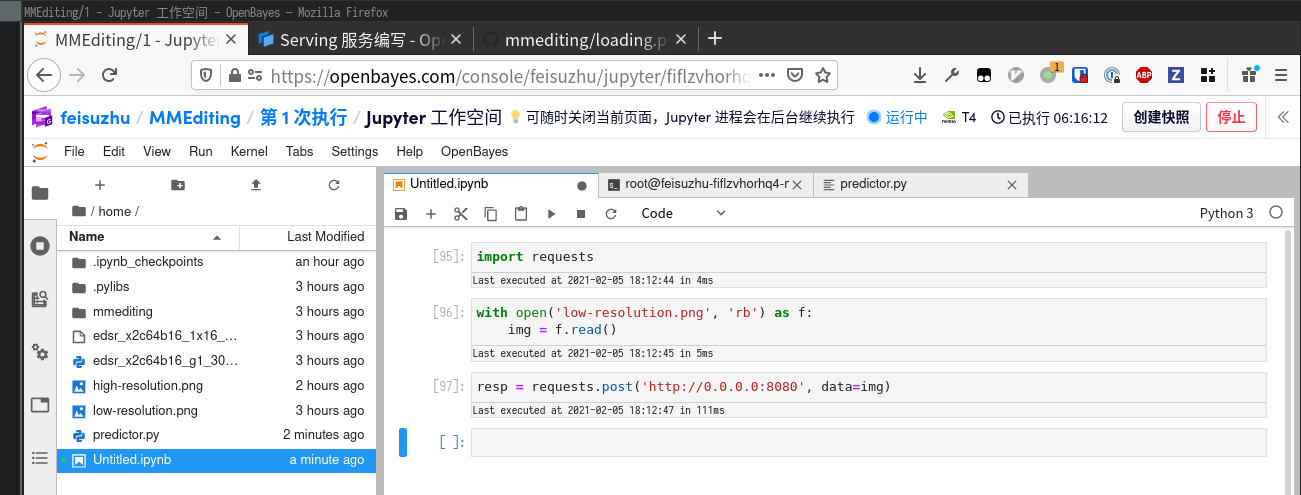Interrupt the kernel with stop square icon
The width and height of the screenshot is (1301, 495).
click(x=581, y=214)
